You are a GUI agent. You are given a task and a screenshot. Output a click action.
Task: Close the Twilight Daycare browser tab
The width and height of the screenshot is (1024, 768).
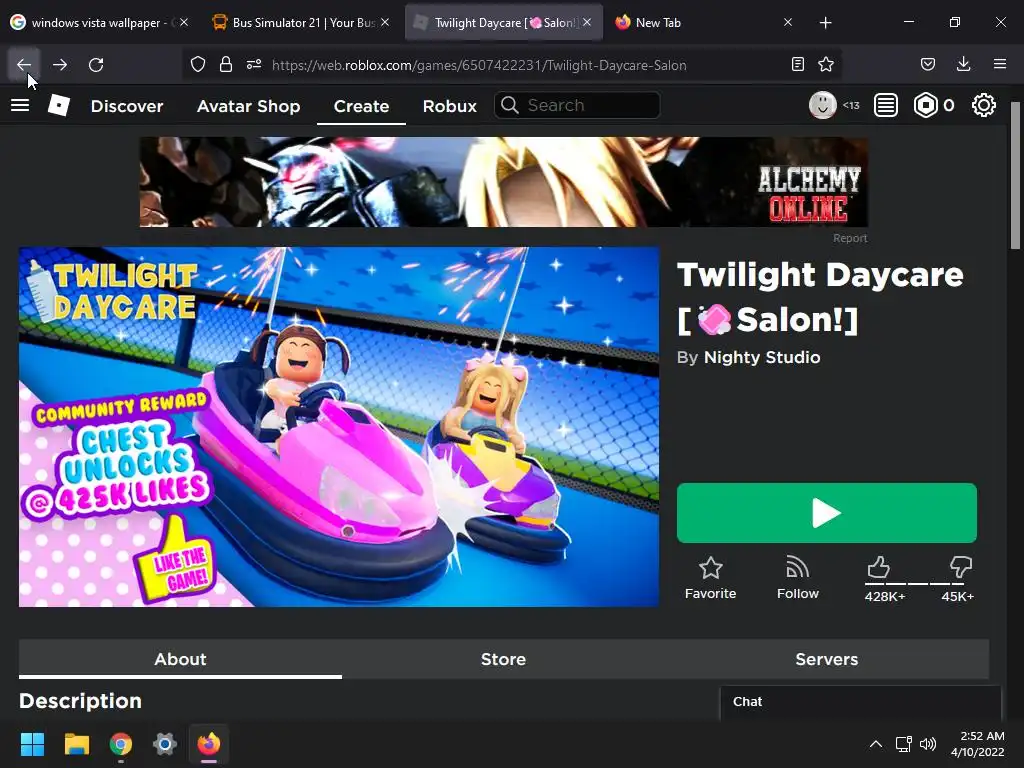pyautogui.click(x=587, y=22)
